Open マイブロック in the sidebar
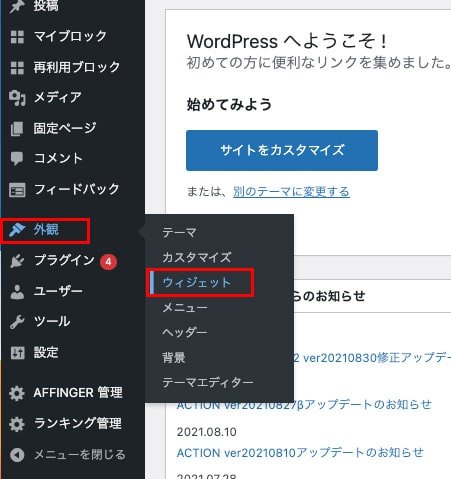The height and width of the screenshot is (479, 451). [70, 36]
